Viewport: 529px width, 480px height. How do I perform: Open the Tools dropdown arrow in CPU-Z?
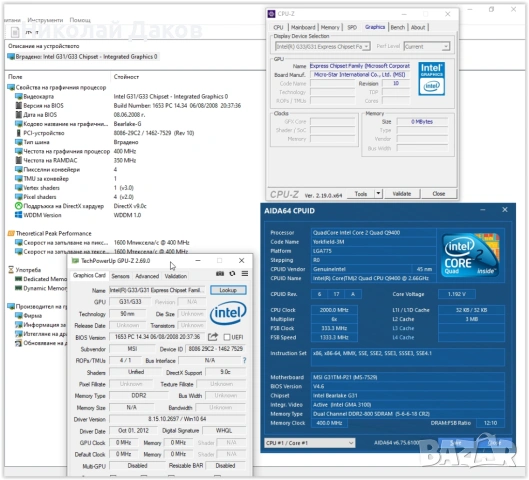[x=379, y=194]
